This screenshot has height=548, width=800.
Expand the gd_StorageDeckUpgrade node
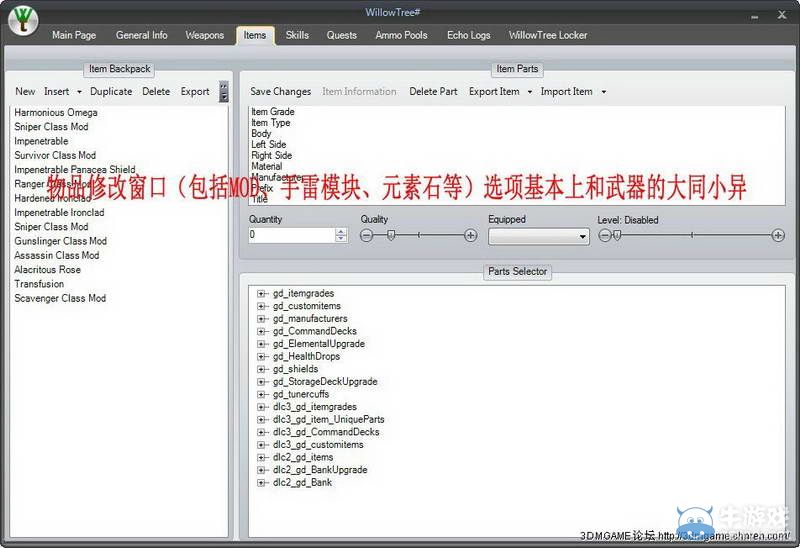[x=261, y=382]
